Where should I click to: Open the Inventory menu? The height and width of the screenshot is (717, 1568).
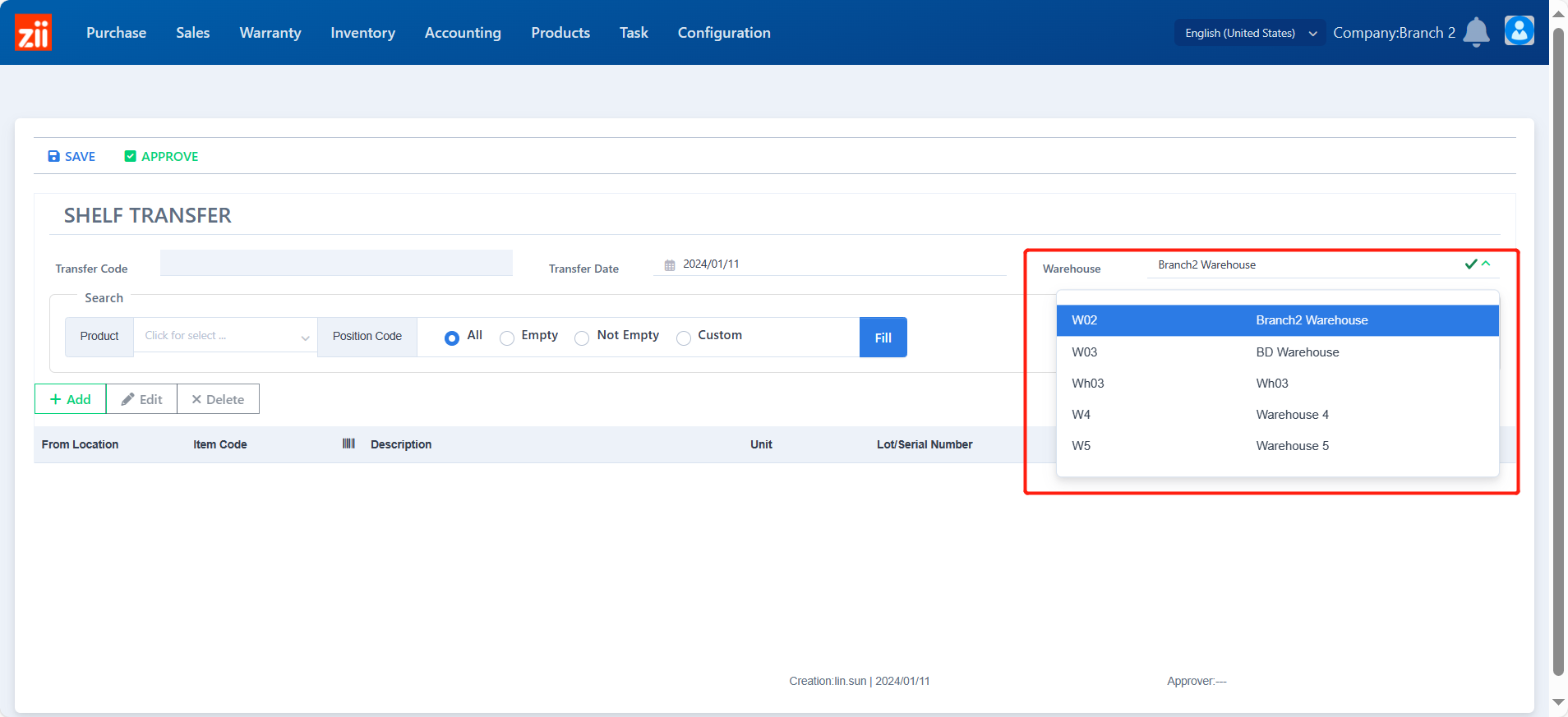(x=362, y=33)
